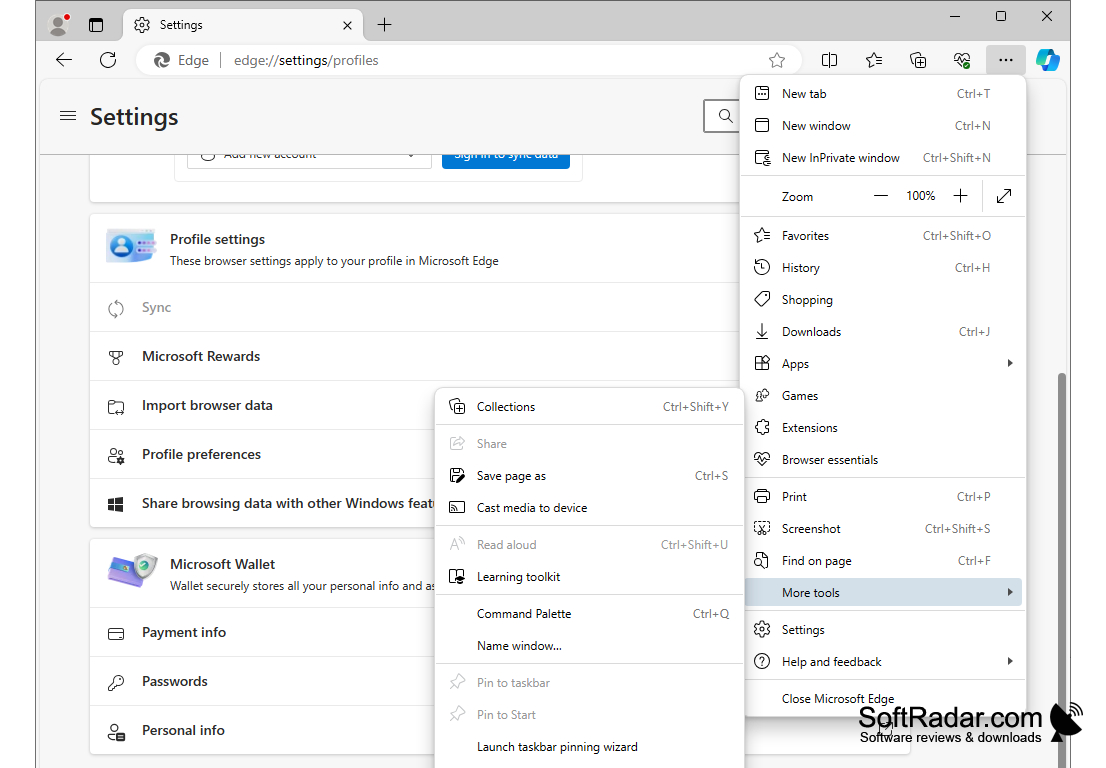Click the Sync row
The height and width of the screenshot is (768, 1106).
coord(415,307)
